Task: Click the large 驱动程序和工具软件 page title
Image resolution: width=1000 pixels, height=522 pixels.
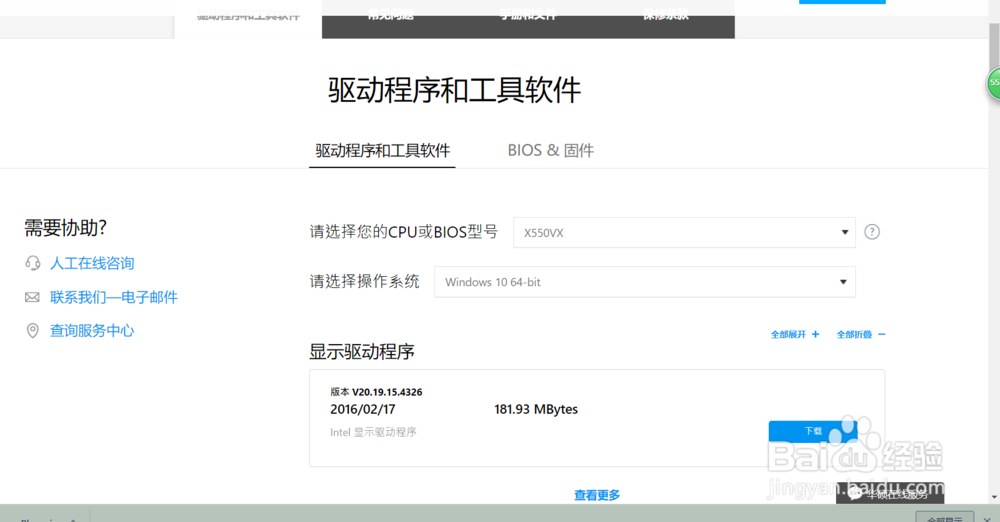Action: [455, 90]
